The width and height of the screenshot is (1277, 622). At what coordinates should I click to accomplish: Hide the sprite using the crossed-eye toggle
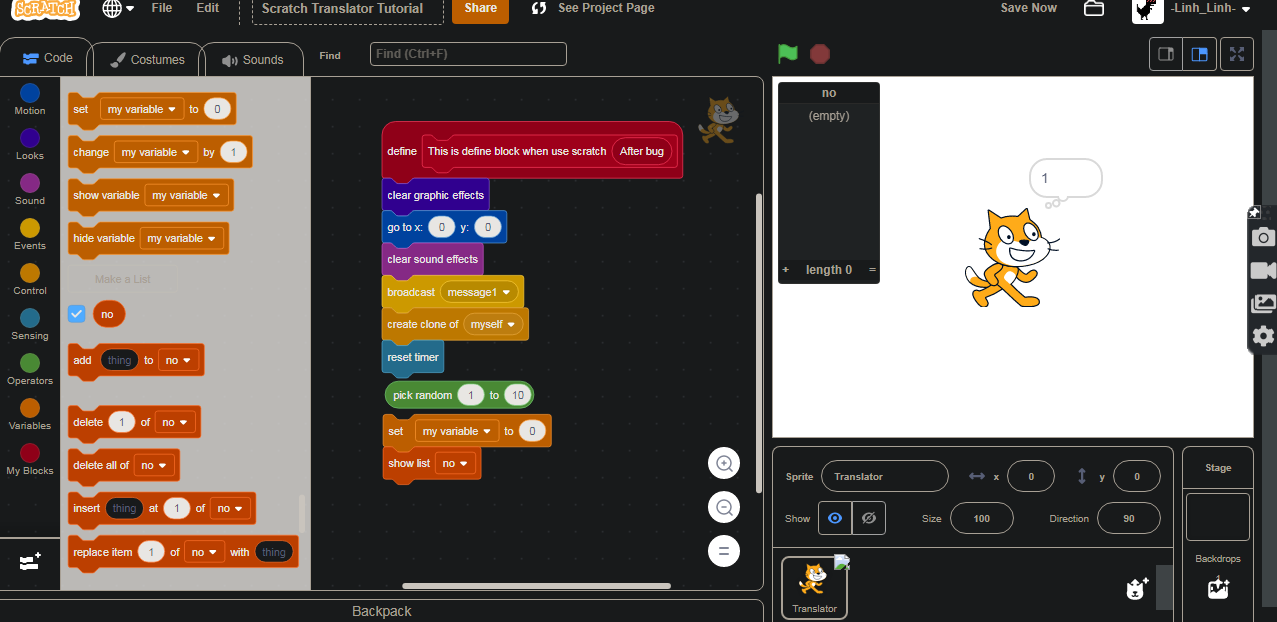tap(868, 517)
